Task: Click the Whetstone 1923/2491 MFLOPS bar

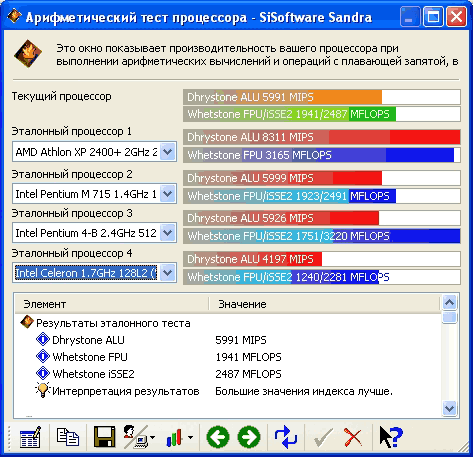Action: click(x=322, y=196)
